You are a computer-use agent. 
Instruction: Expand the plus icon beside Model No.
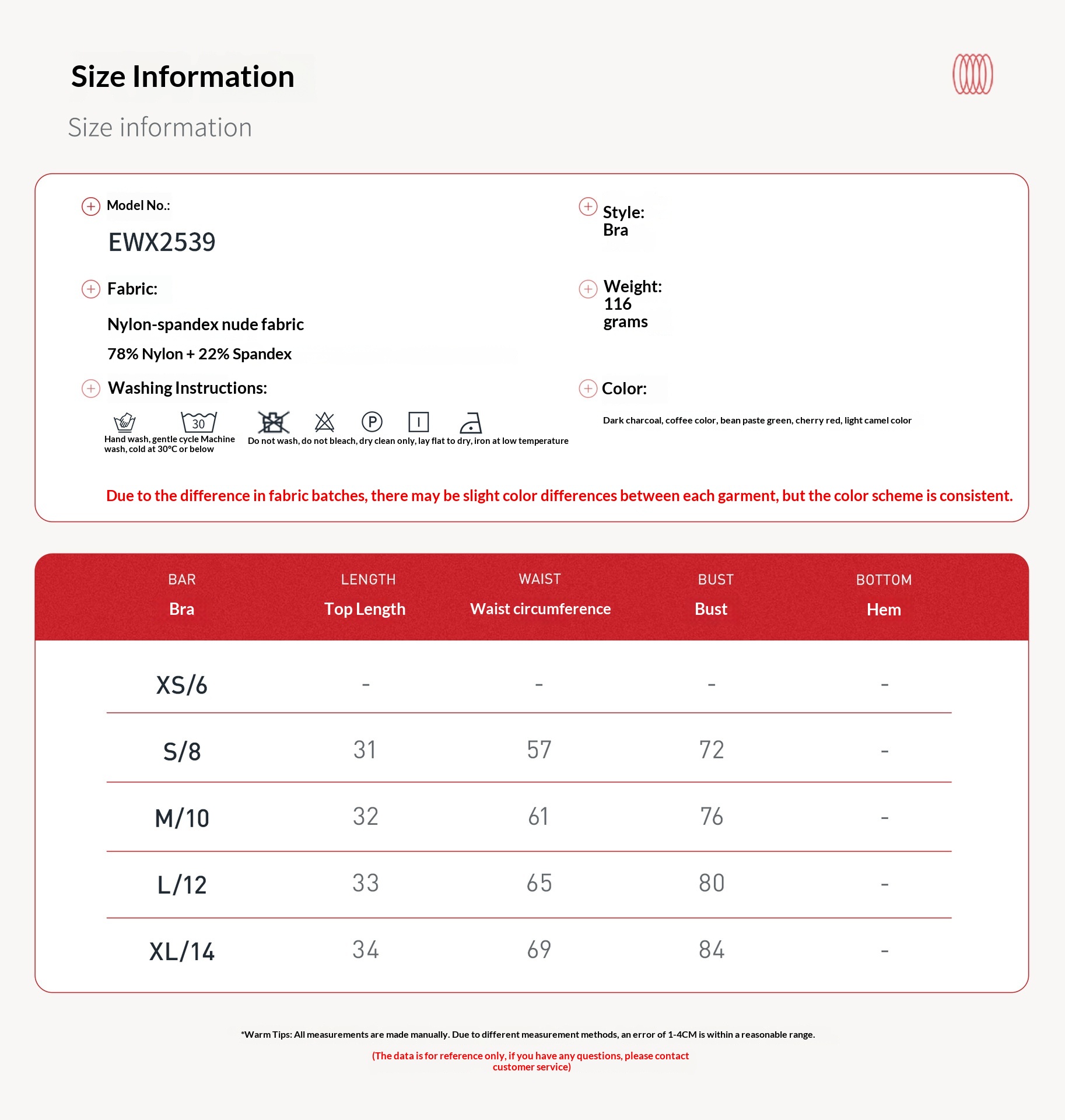91,206
